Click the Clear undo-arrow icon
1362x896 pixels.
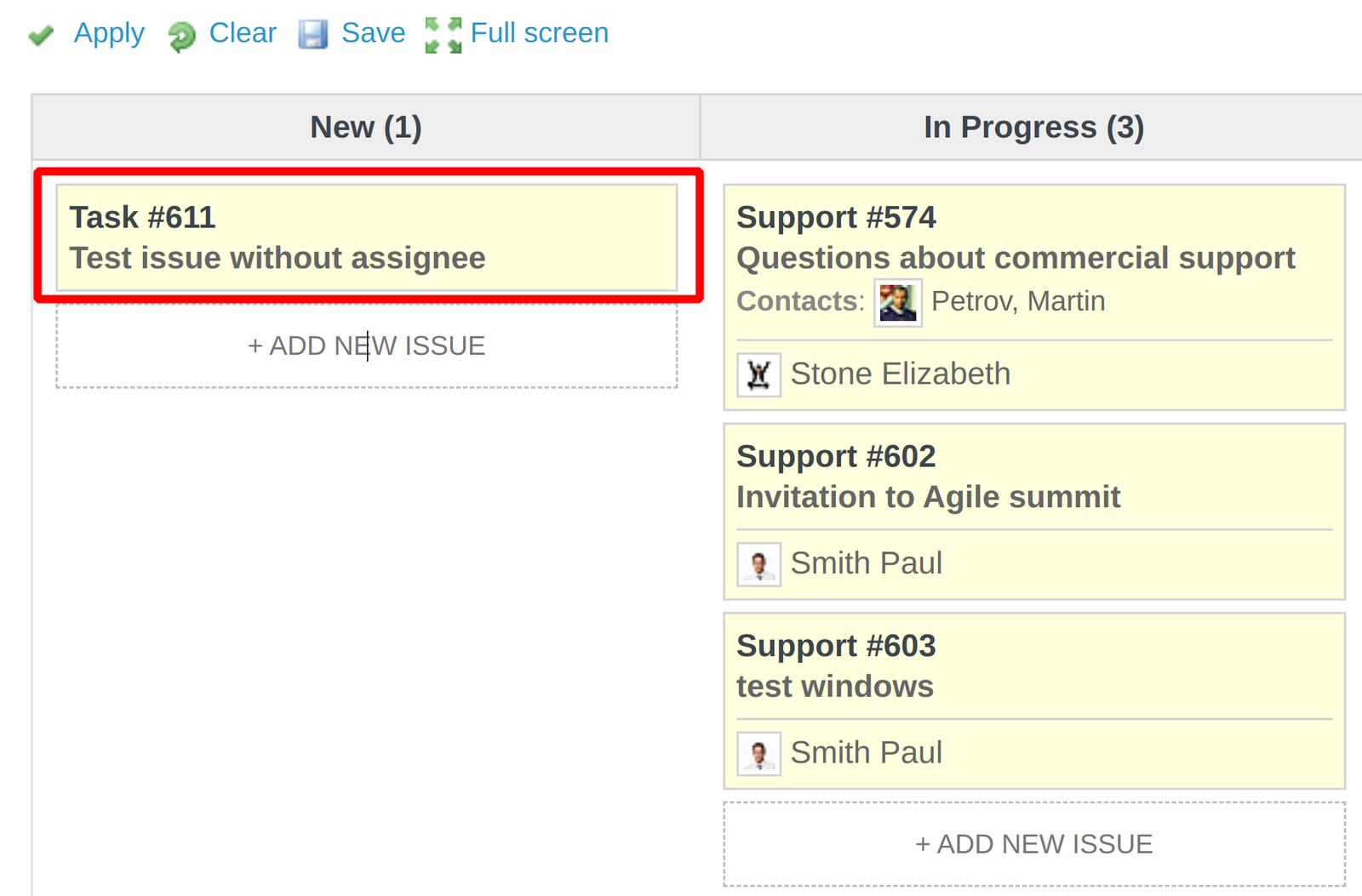[x=180, y=34]
